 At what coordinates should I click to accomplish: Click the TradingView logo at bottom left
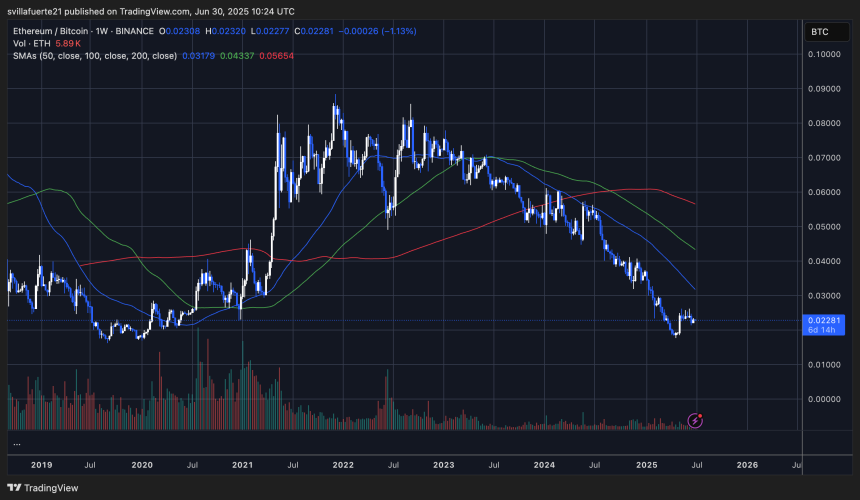43,488
